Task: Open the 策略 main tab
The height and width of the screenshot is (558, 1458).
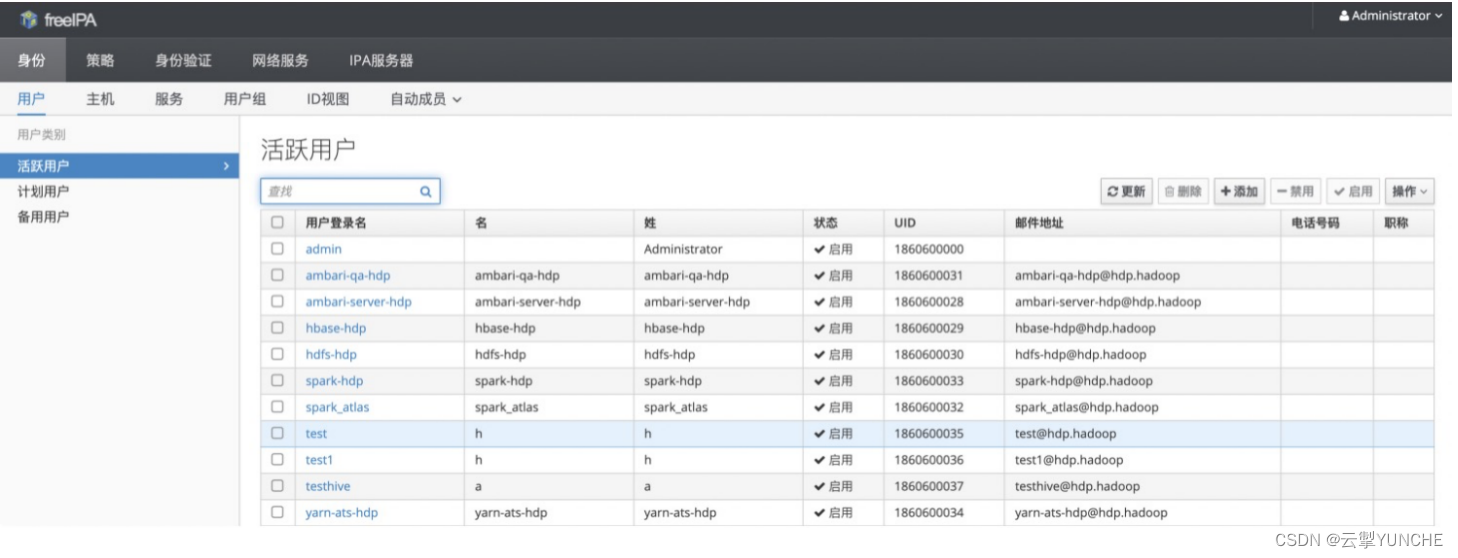Action: click(x=100, y=60)
